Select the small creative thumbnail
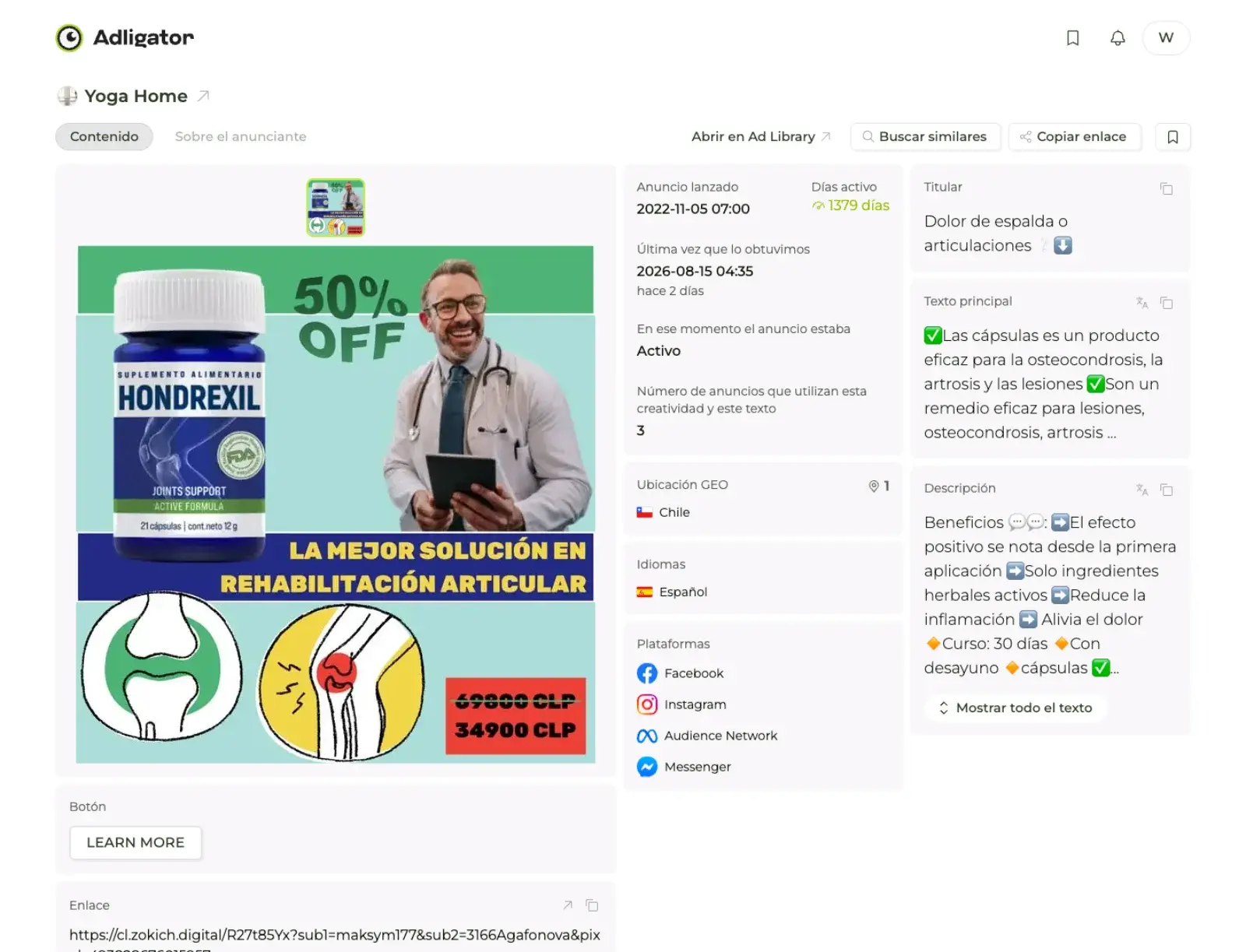This screenshot has width=1246, height=952. pyautogui.click(x=336, y=208)
